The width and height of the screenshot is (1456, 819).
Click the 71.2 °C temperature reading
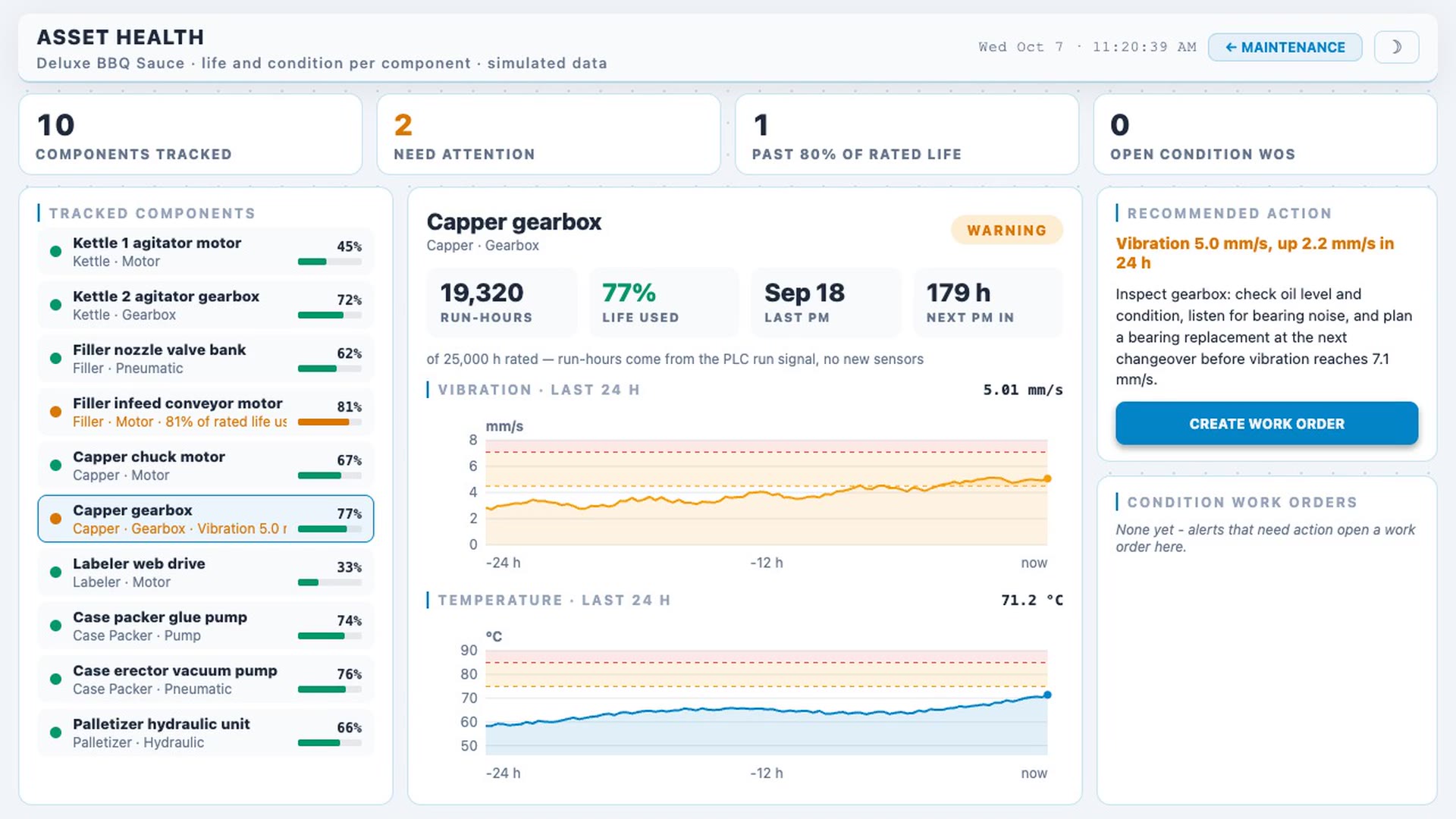coord(1032,600)
